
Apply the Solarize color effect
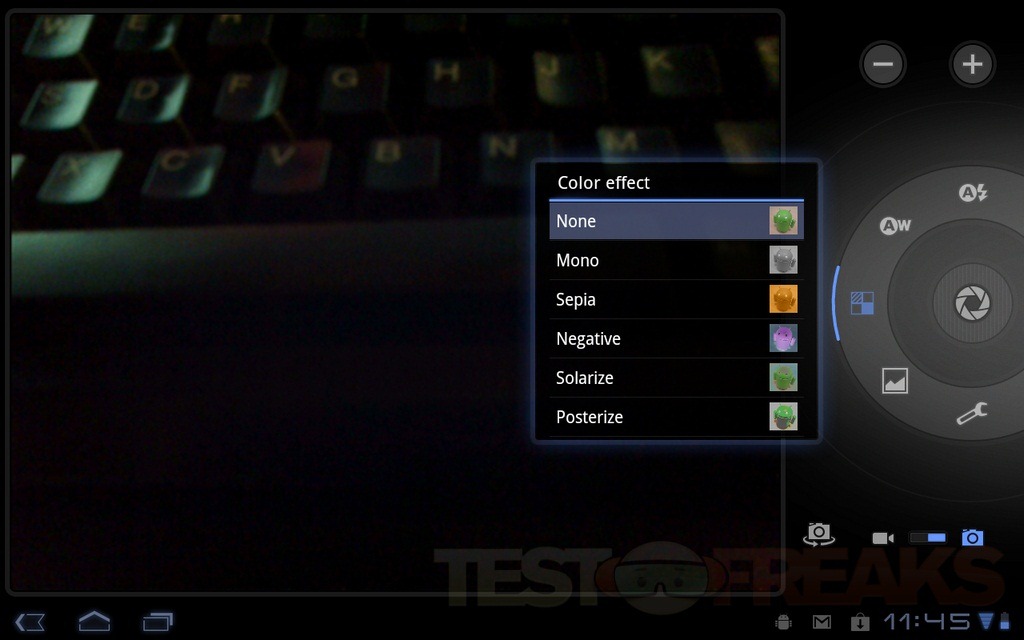pyautogui.click(x=676, y=378)
